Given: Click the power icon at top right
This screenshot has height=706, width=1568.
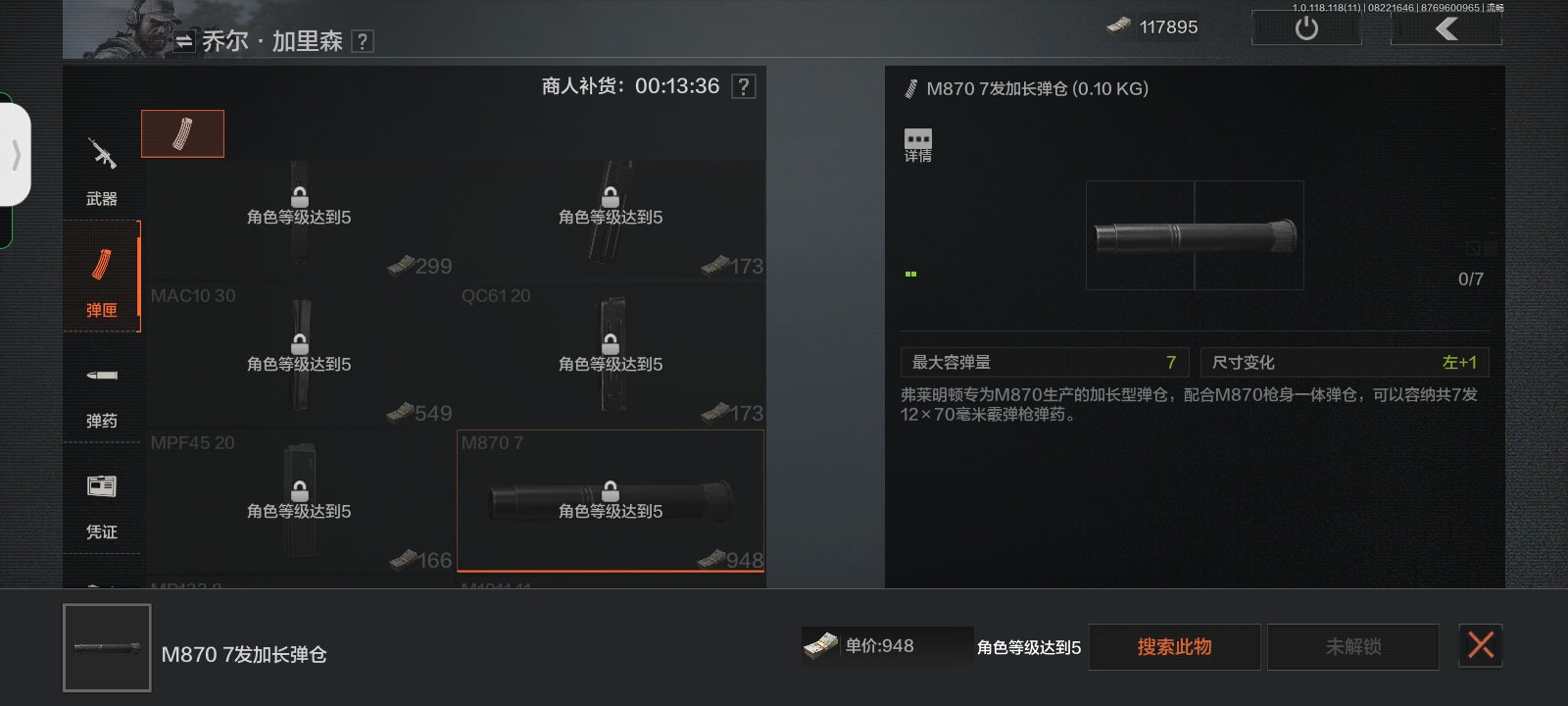Looking at the screenshot, I should [1306, 28].
